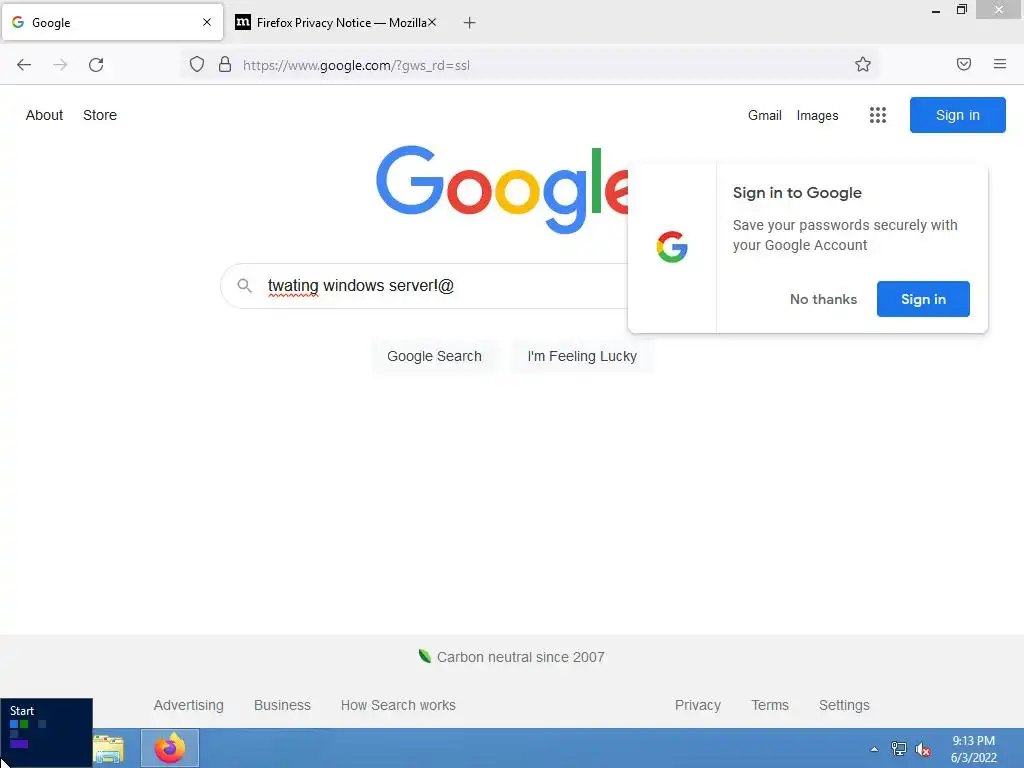Click the Firefox taskbar icon
The width and height of the screenshot is (1024, 768).
[170, 748]
